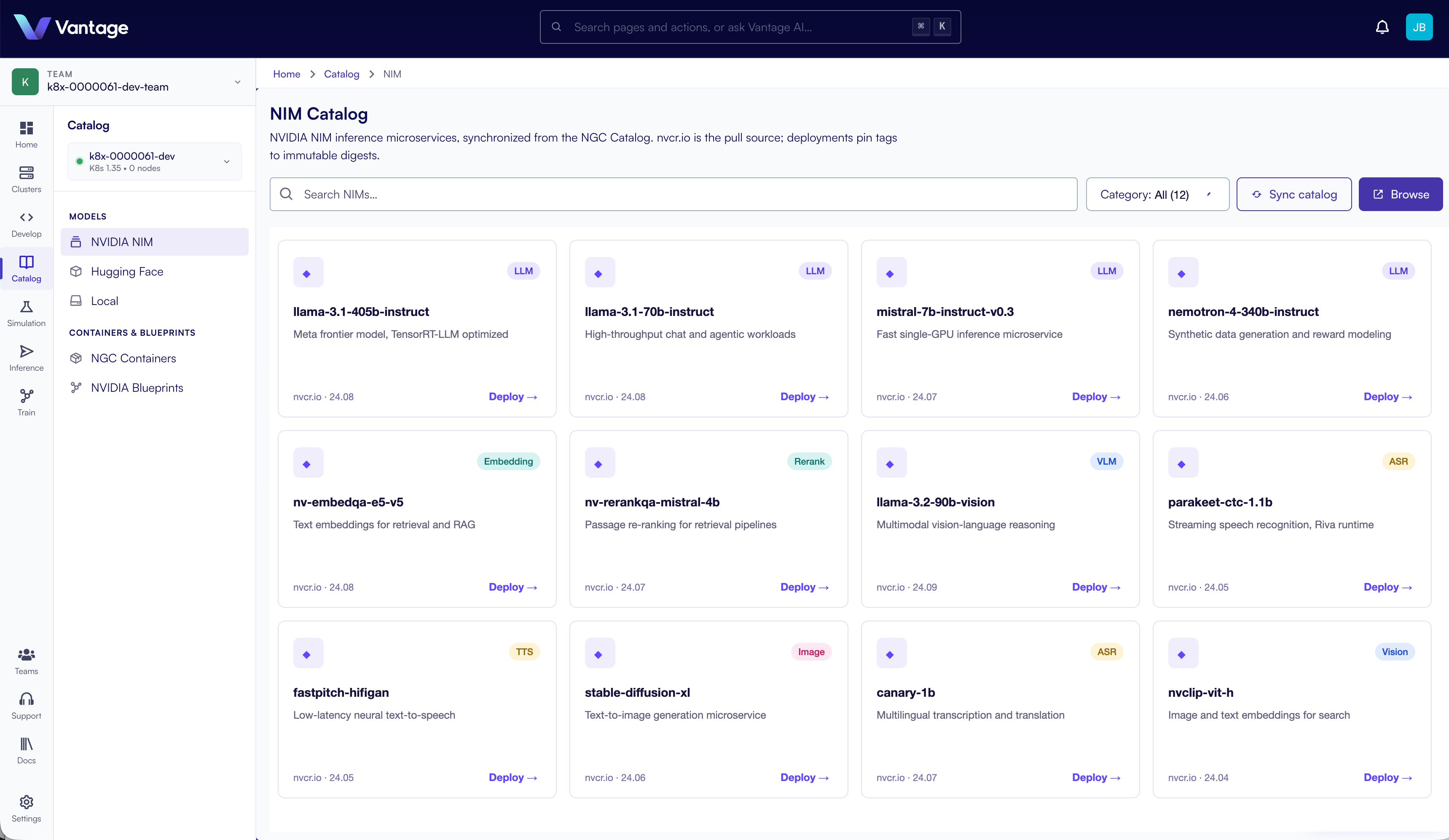Open the JB user avatar menu
This screenshot has width=1449, height=840.
pyautogui.click(x=1419, y=27)
